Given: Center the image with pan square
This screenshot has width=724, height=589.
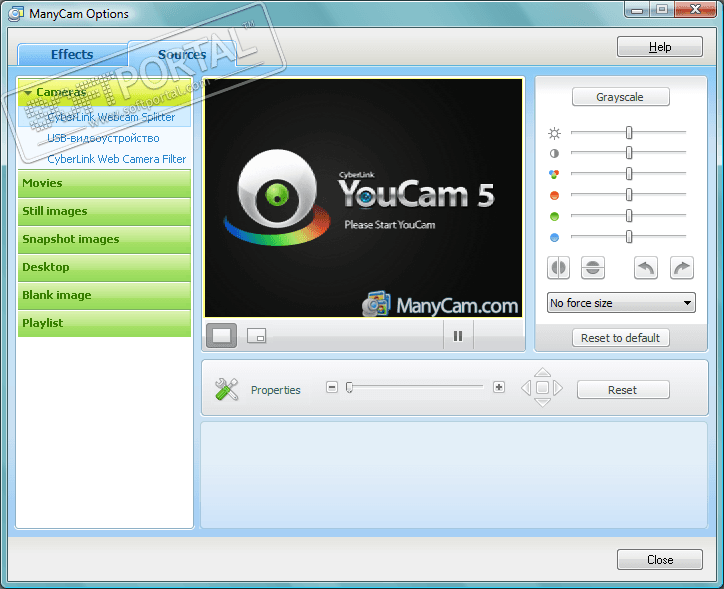Looking at the screenshot, I should 543,388.
